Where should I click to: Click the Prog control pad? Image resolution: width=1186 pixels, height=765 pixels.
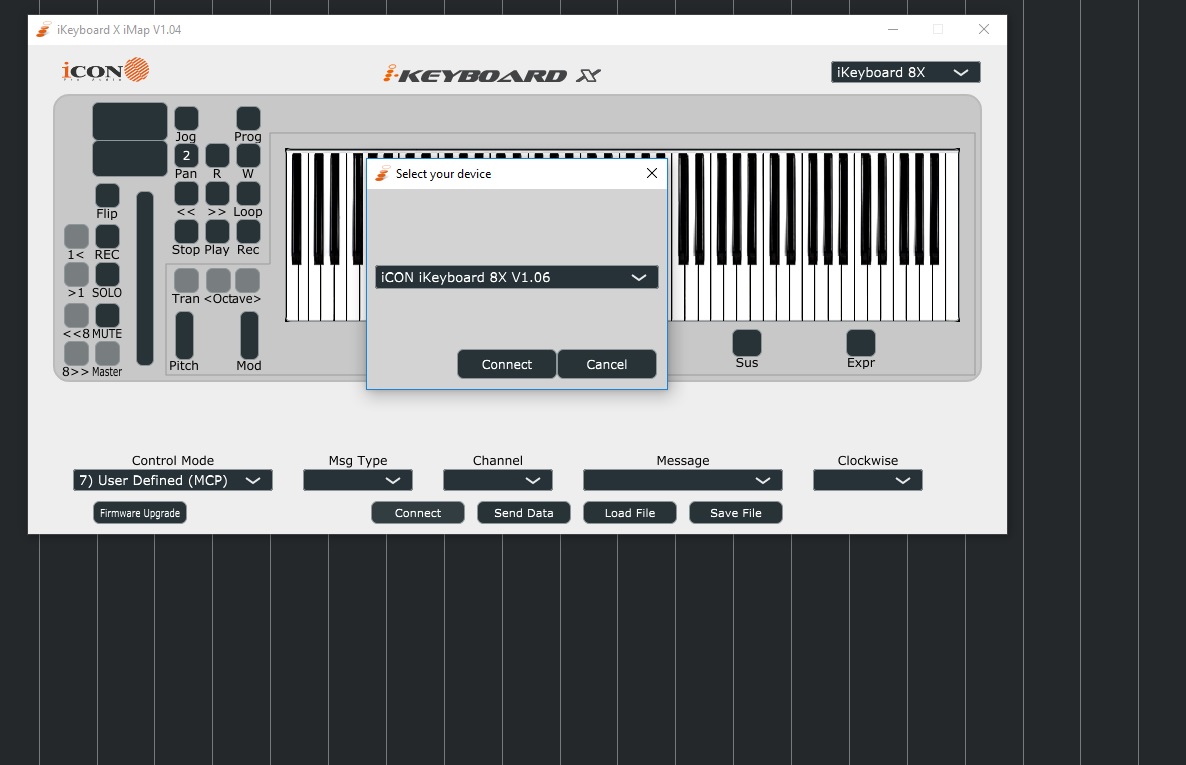click(x=248, y=118)
